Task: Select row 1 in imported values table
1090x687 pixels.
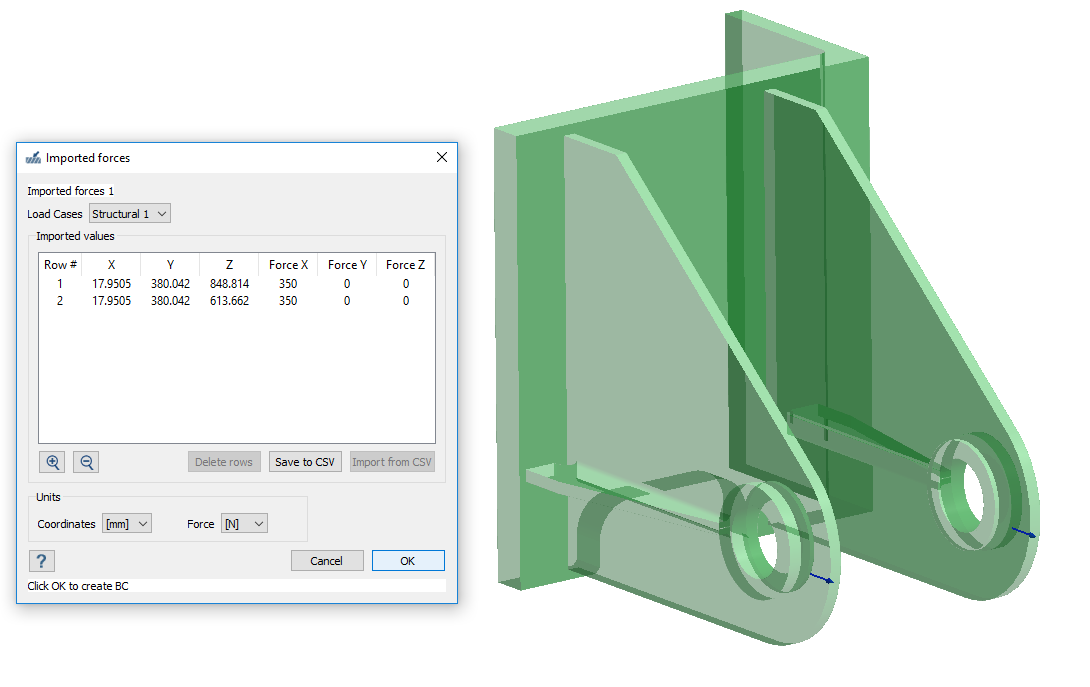Action: [x=60, y=284]
